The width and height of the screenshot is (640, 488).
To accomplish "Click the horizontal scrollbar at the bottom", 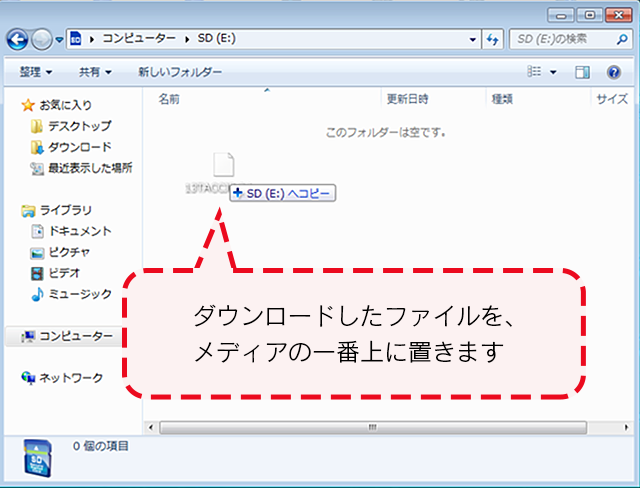I will 370,427.
